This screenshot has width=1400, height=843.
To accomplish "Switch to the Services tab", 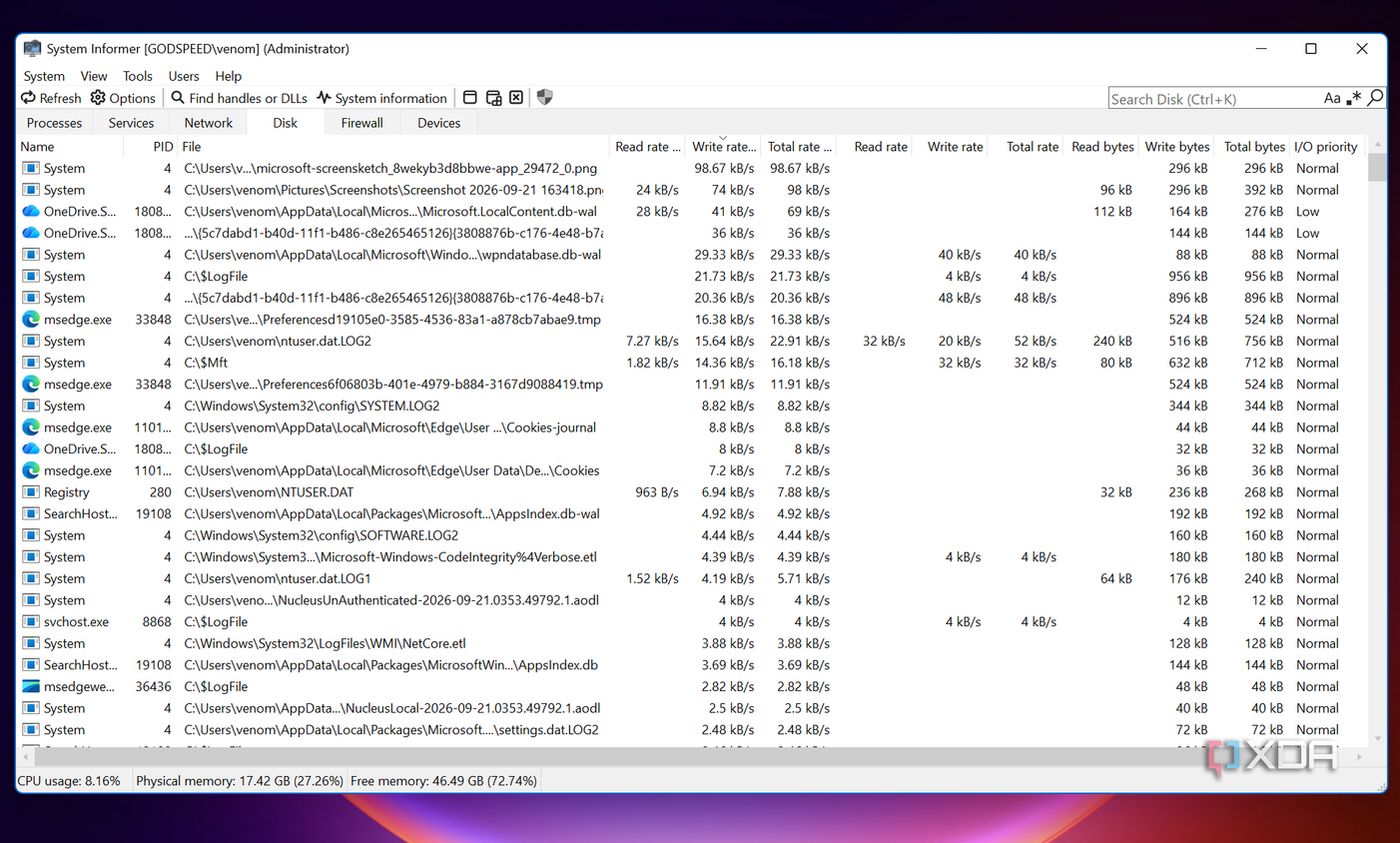I will pyautogui.click(x=131, y=123).
